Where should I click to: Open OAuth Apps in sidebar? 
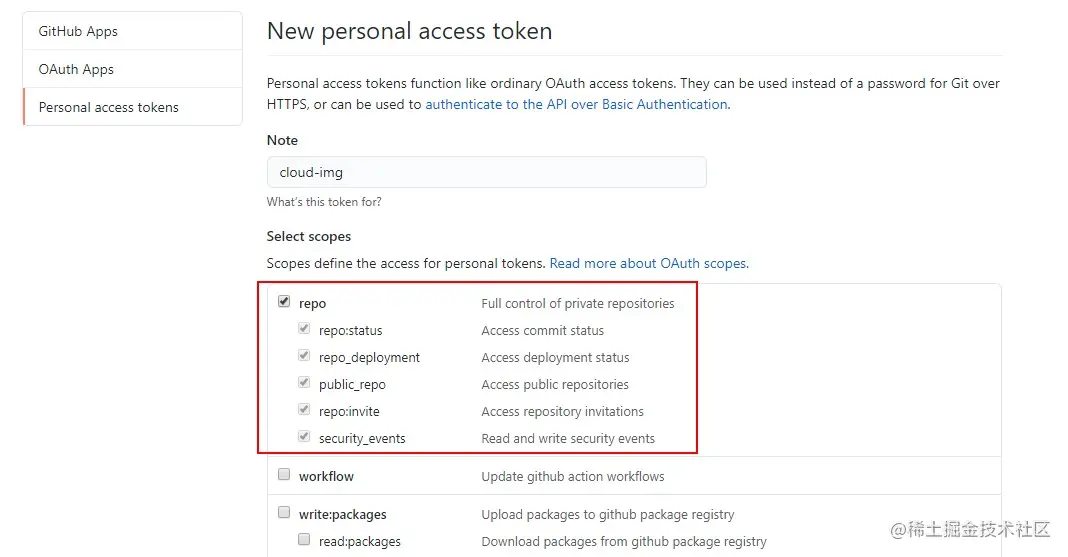76,69
